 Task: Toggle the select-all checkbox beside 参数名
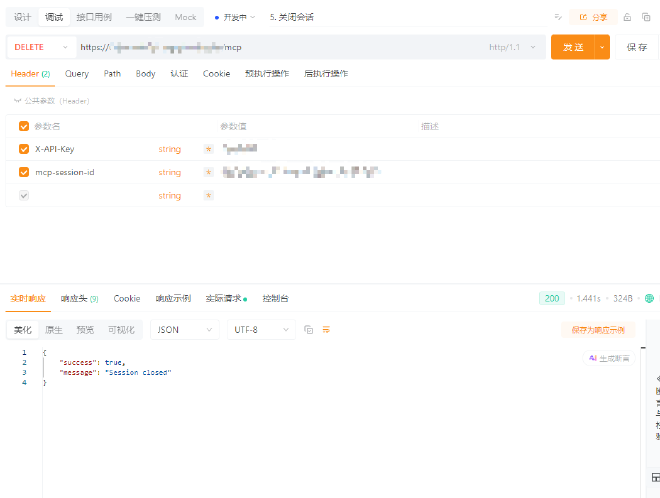24,126
